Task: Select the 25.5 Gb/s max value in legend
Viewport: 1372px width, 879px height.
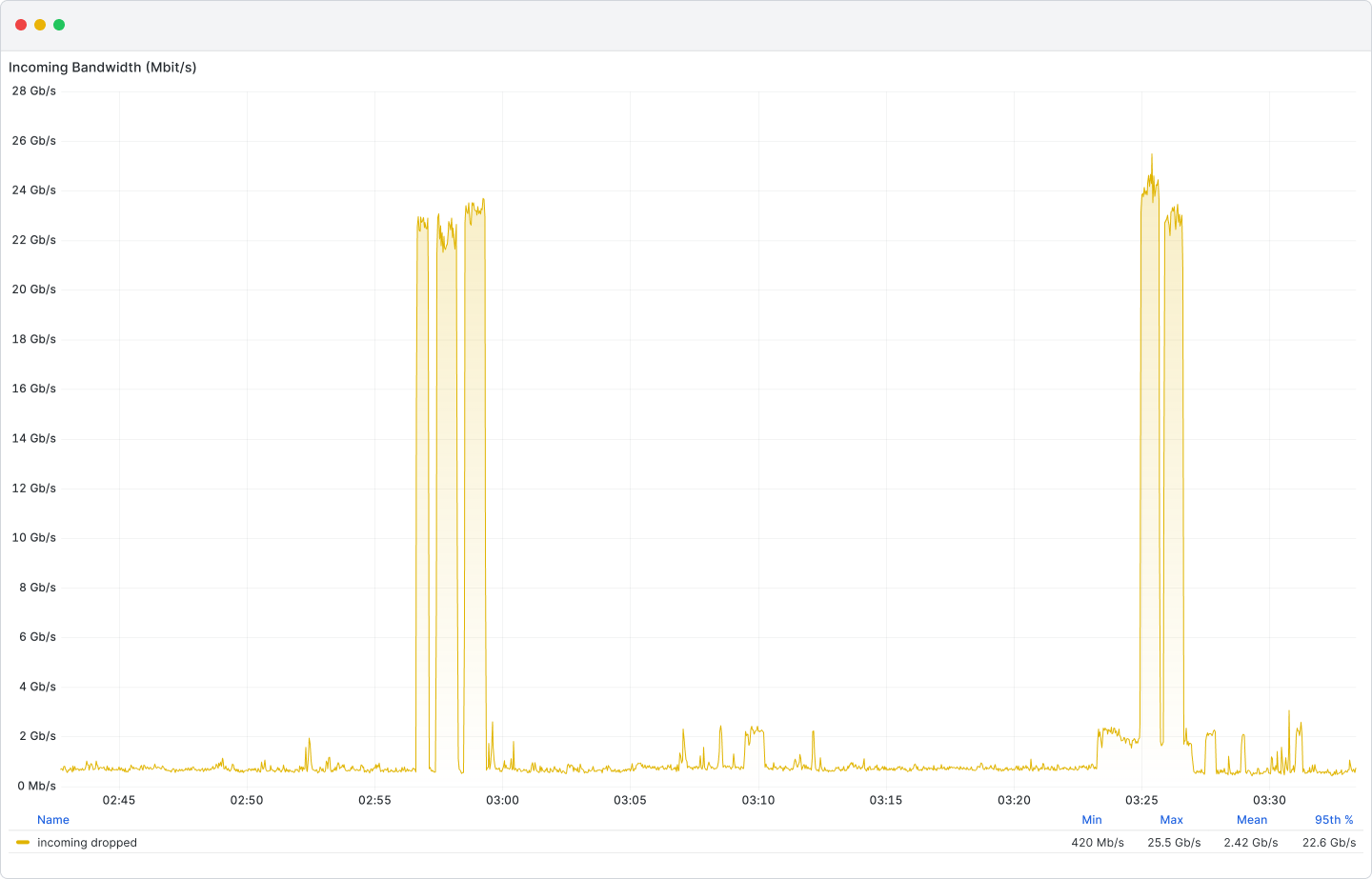Action: [1174, 843]
